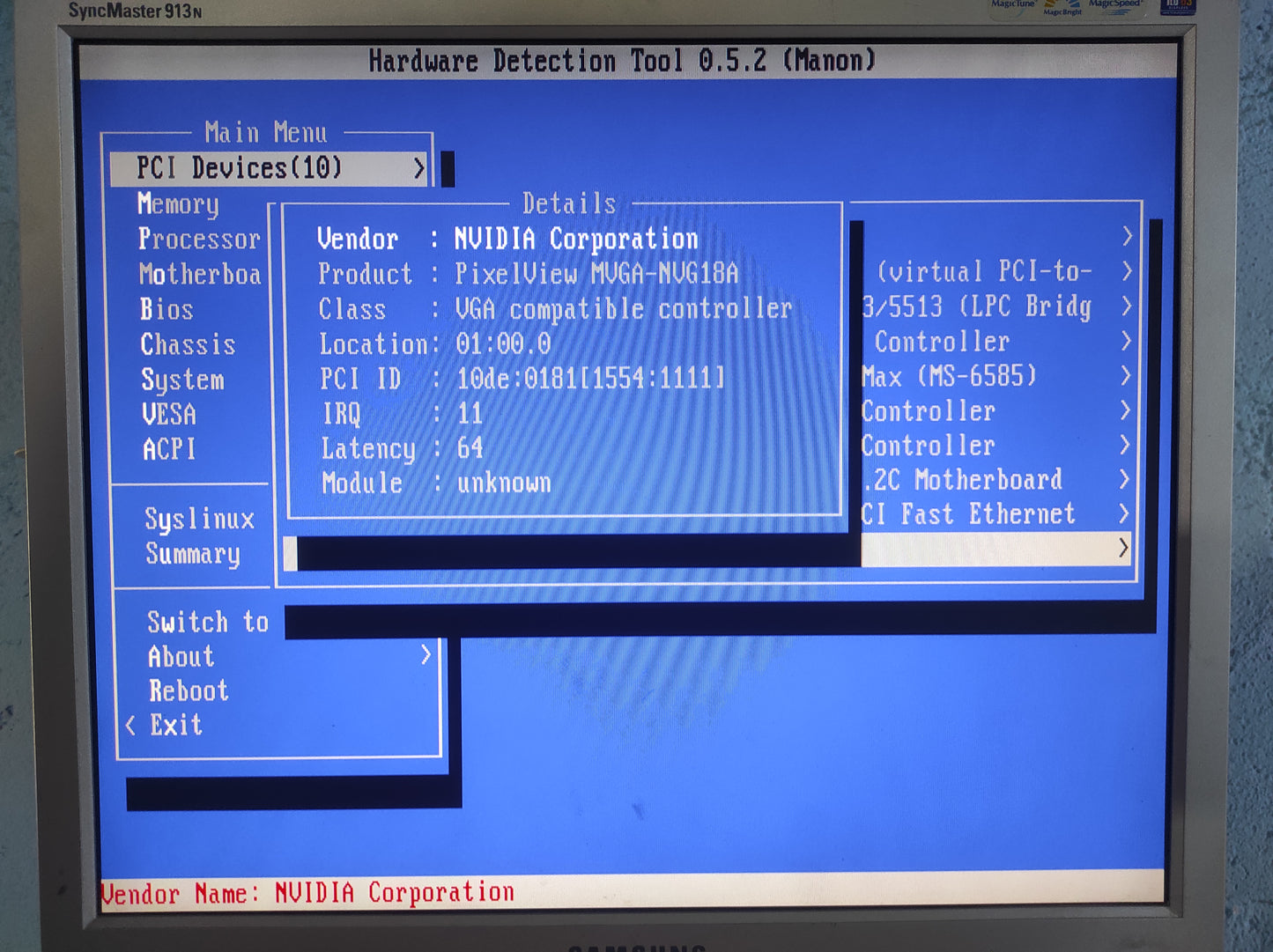Open the System menu entry
Viewport: 1273px width, 952px height.
(x=182, y=380)
